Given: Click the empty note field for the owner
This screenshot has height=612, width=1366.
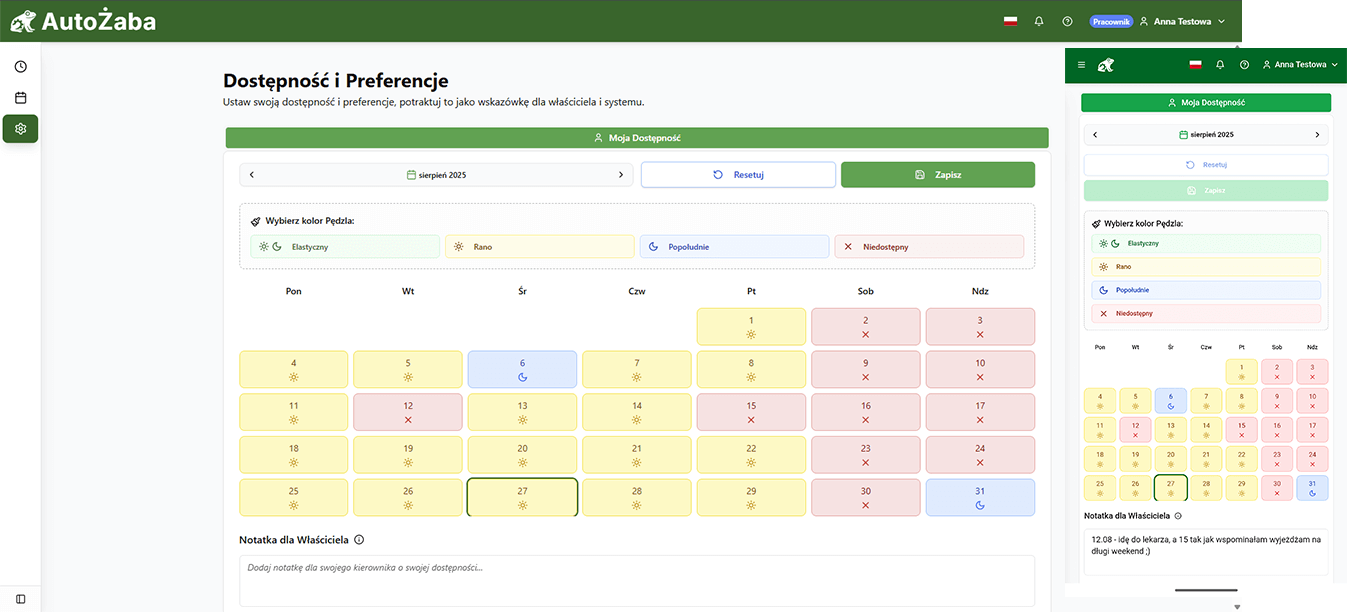Looking at the screenshot, I should (x=636, y=580).
